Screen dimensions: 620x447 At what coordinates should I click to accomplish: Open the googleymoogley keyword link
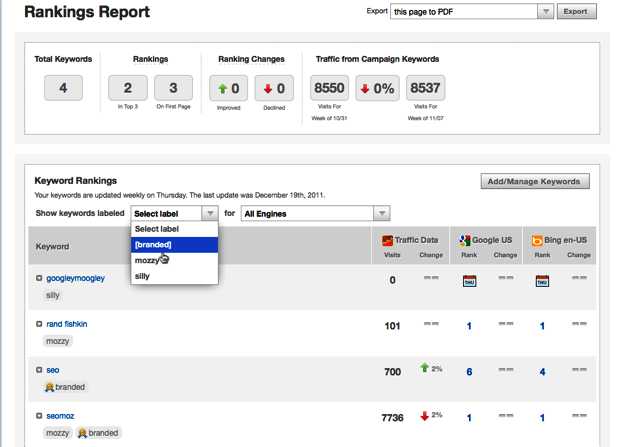[x=76, y=278]
